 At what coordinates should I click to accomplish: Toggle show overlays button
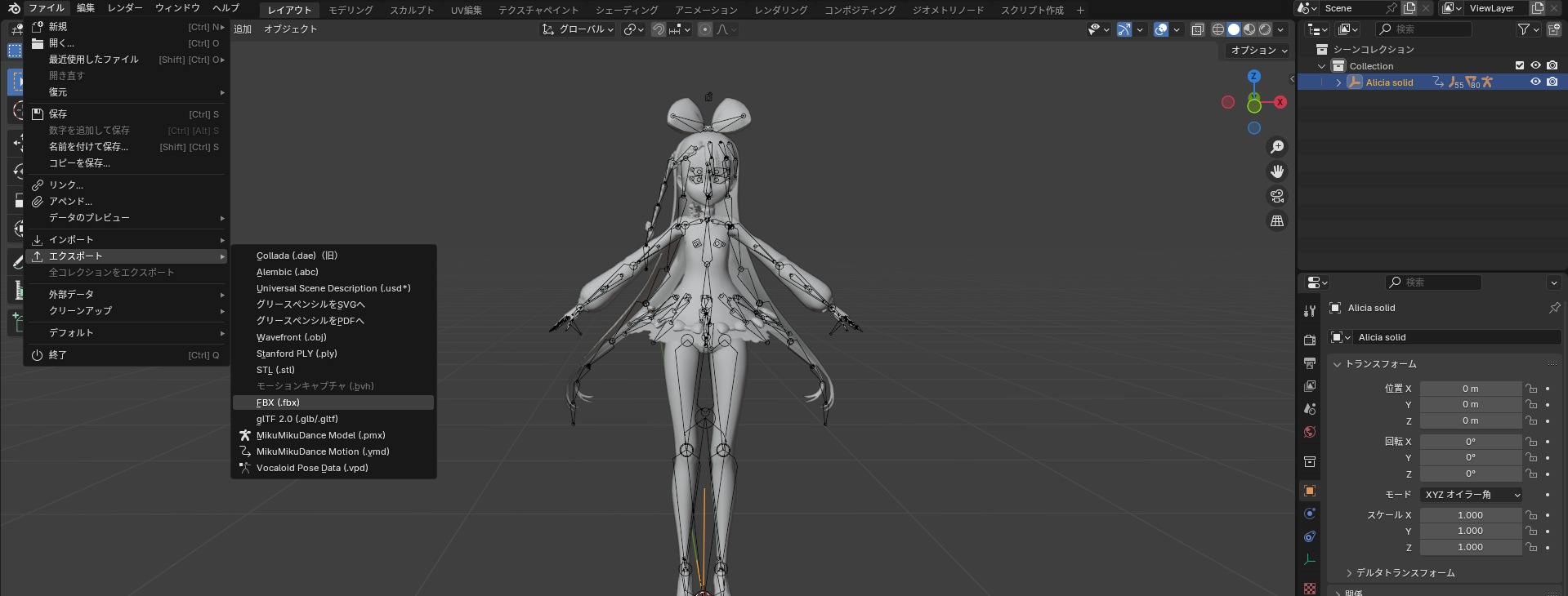point(1161,29)
